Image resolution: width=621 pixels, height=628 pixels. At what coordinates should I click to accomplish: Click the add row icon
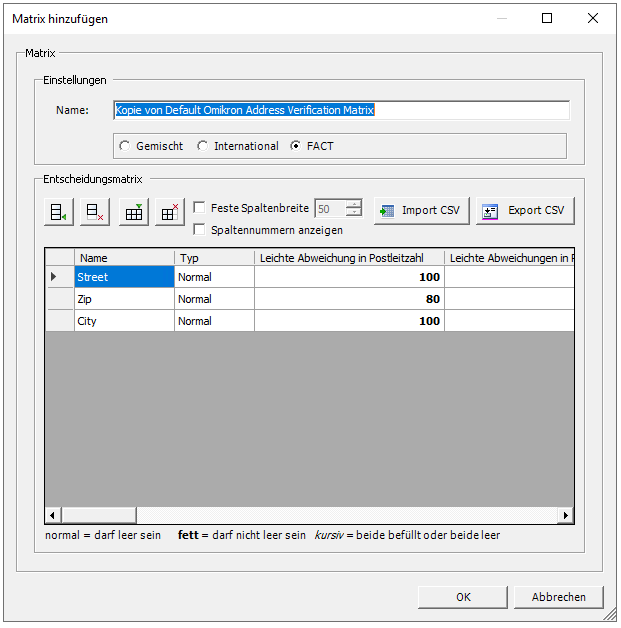[59, 212]
